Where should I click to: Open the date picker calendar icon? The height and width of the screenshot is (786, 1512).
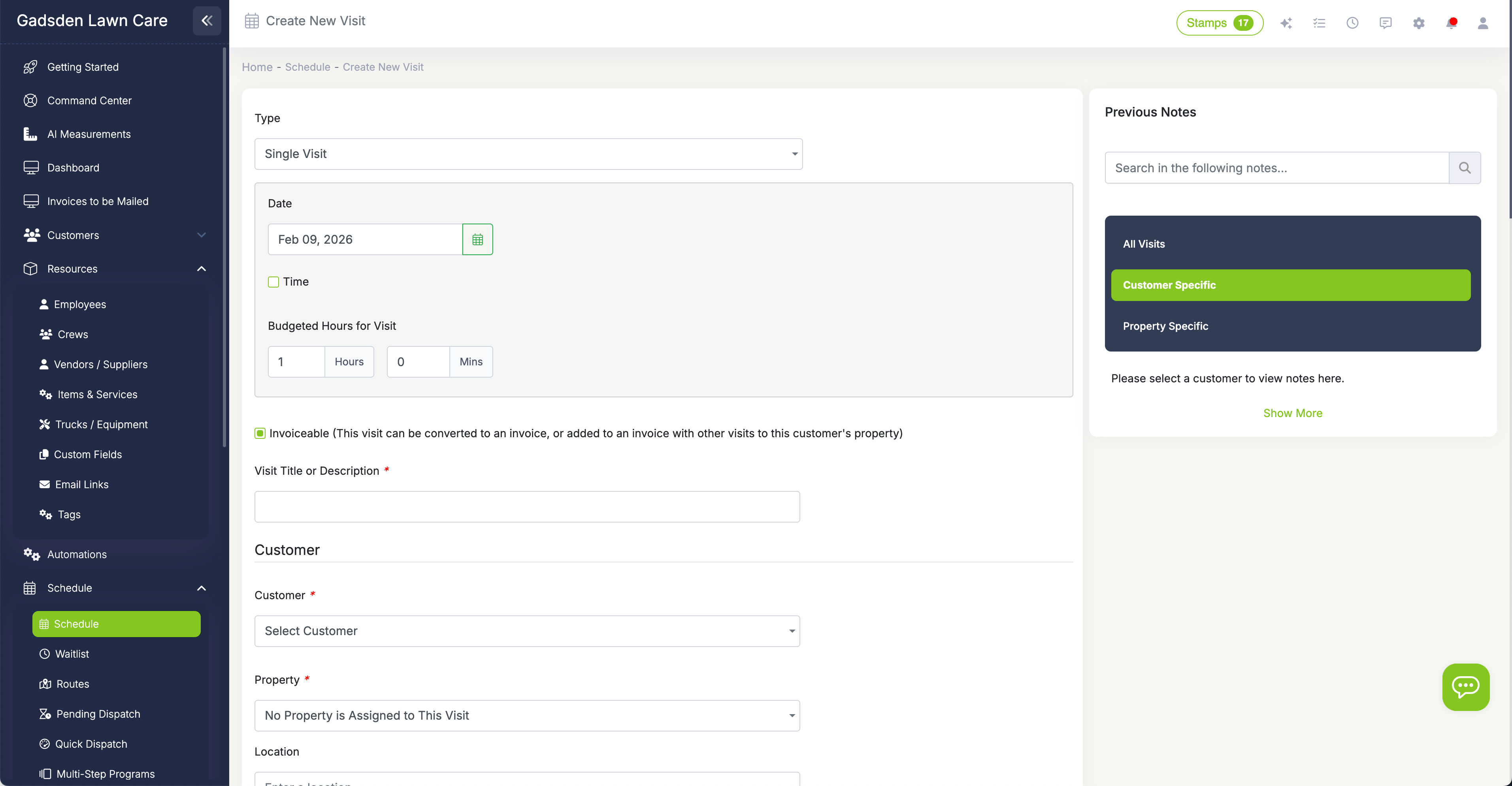click(x=477, y=239)
